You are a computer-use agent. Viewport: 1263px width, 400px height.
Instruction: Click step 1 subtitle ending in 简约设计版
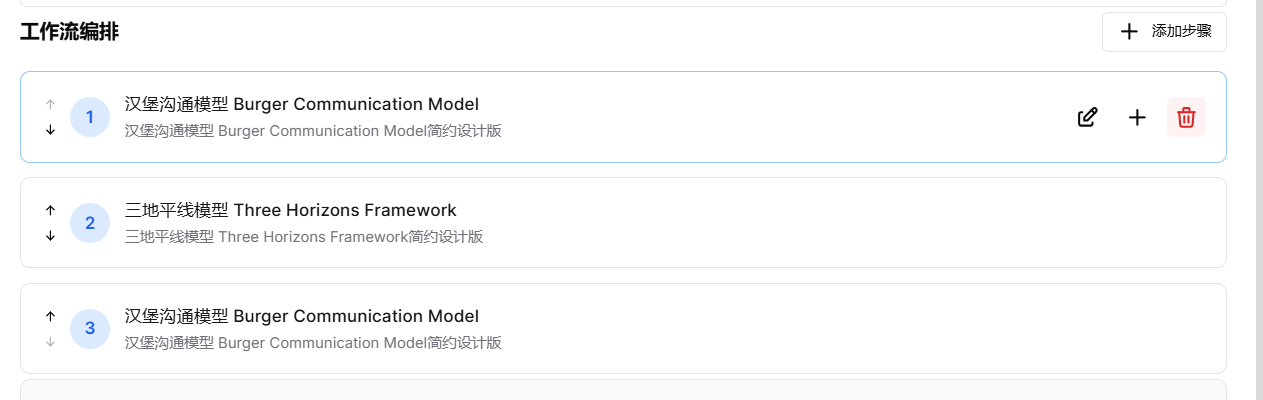pyautogui.click(x=313, y=131)
